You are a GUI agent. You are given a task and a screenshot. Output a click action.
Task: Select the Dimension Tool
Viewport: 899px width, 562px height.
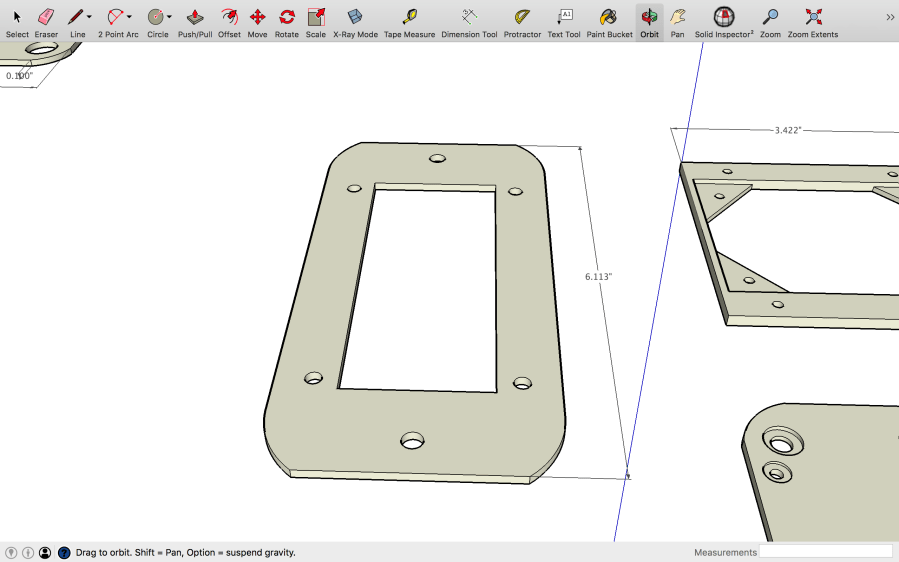tap(469, 17)
